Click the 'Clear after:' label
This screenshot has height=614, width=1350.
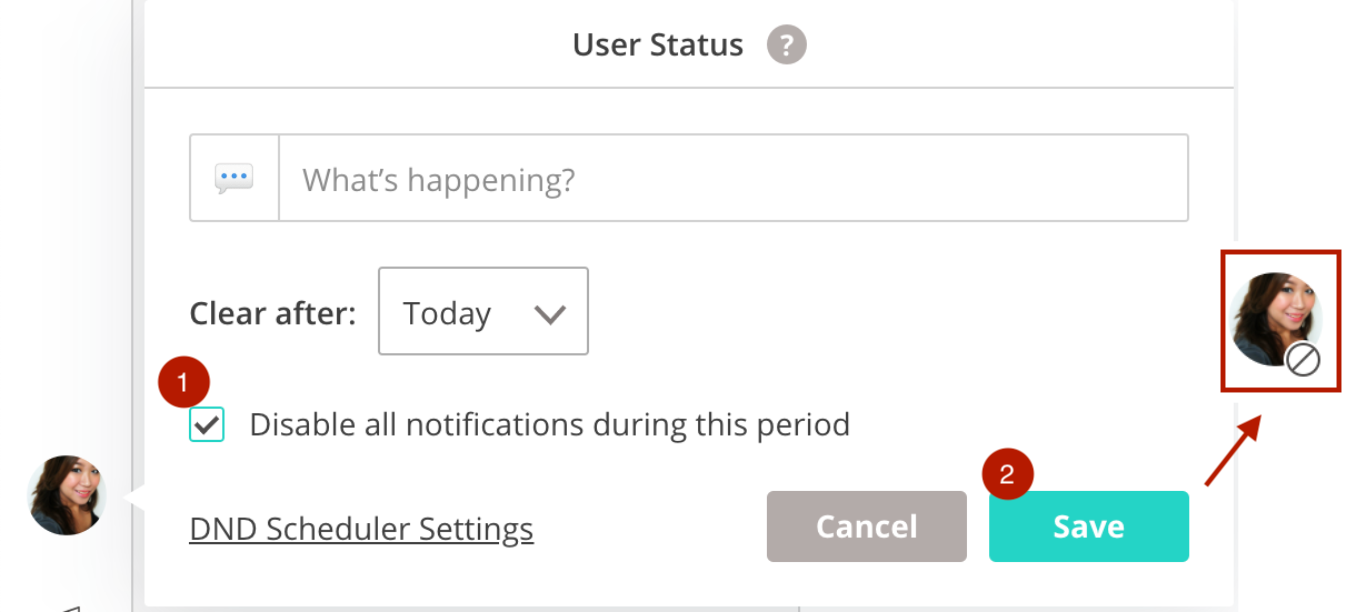tap(272, 314)
